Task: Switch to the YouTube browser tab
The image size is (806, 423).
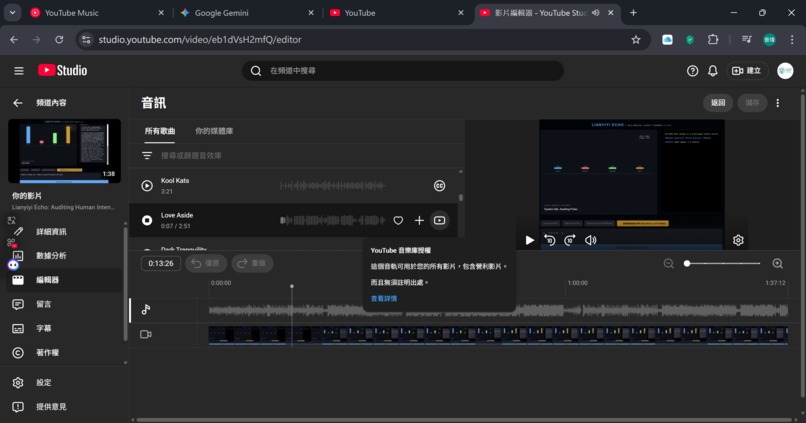Action: [397, 13]
